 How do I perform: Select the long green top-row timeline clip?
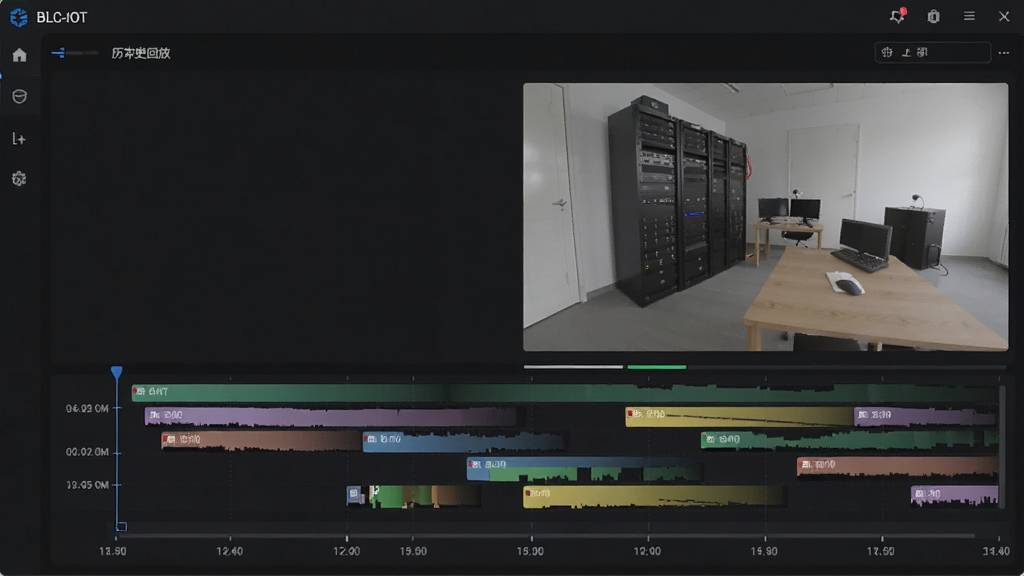[565, 392]
